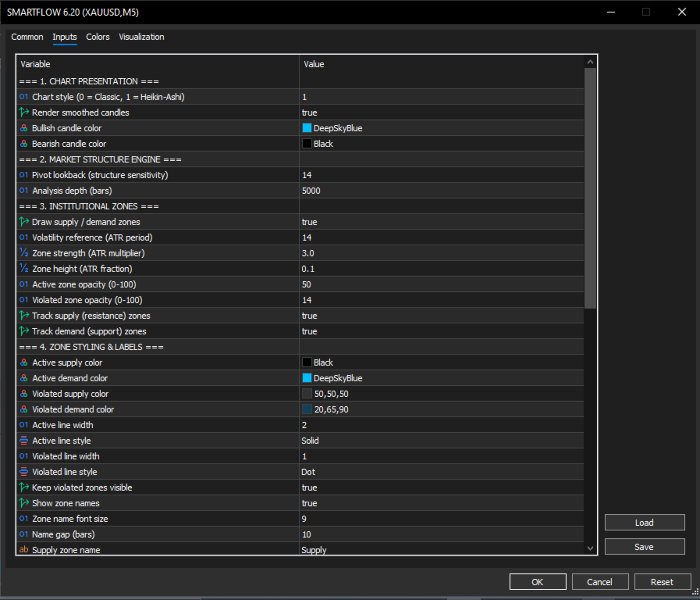Click the boolean icon beside Render smoothed candles
The width and height of the screenshot is (700, 600).
(24, 112)
